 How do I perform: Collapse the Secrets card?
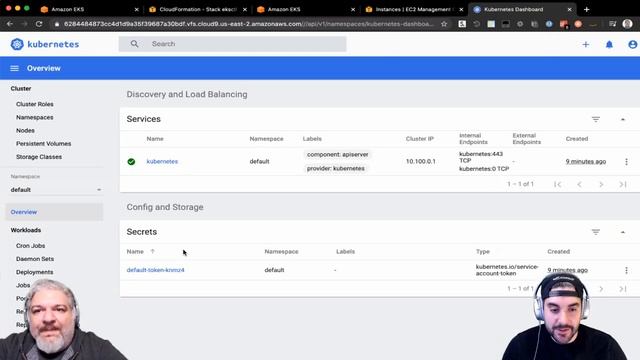[623, 232]
